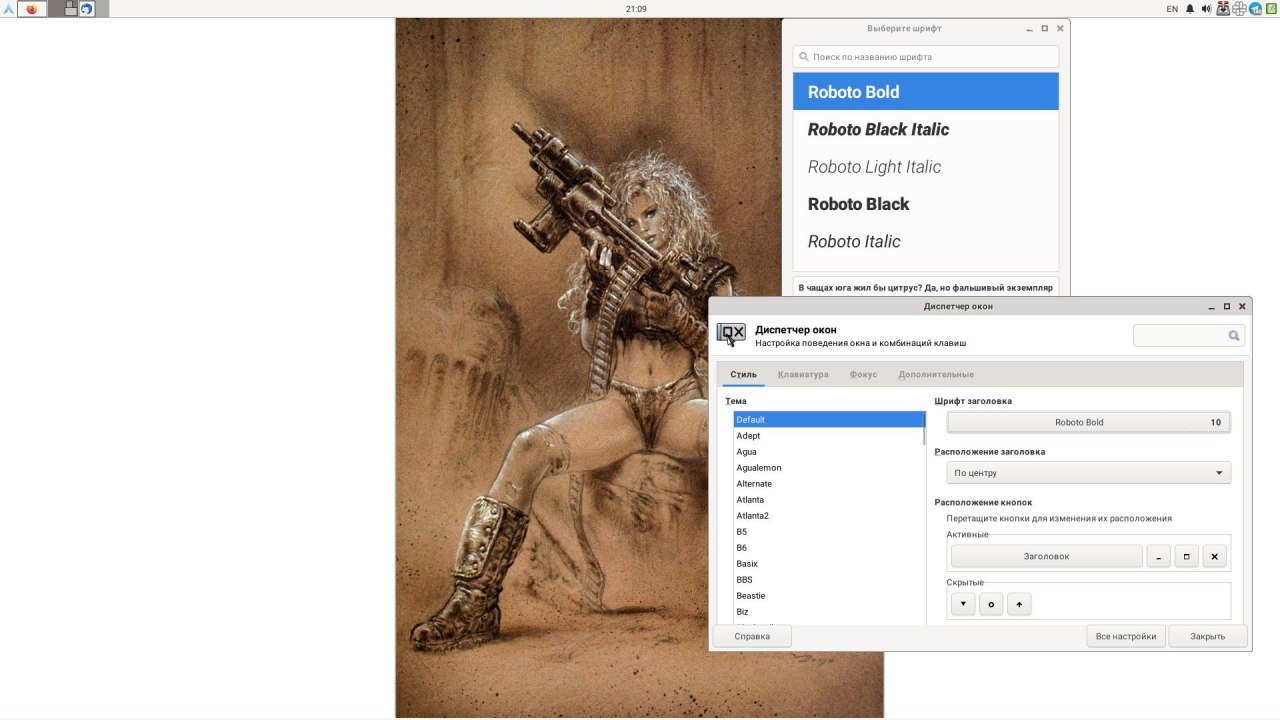Switch the EN keyboard layout indicator
This screenshot has width=1280, height=720.
tap(1172, 9)
